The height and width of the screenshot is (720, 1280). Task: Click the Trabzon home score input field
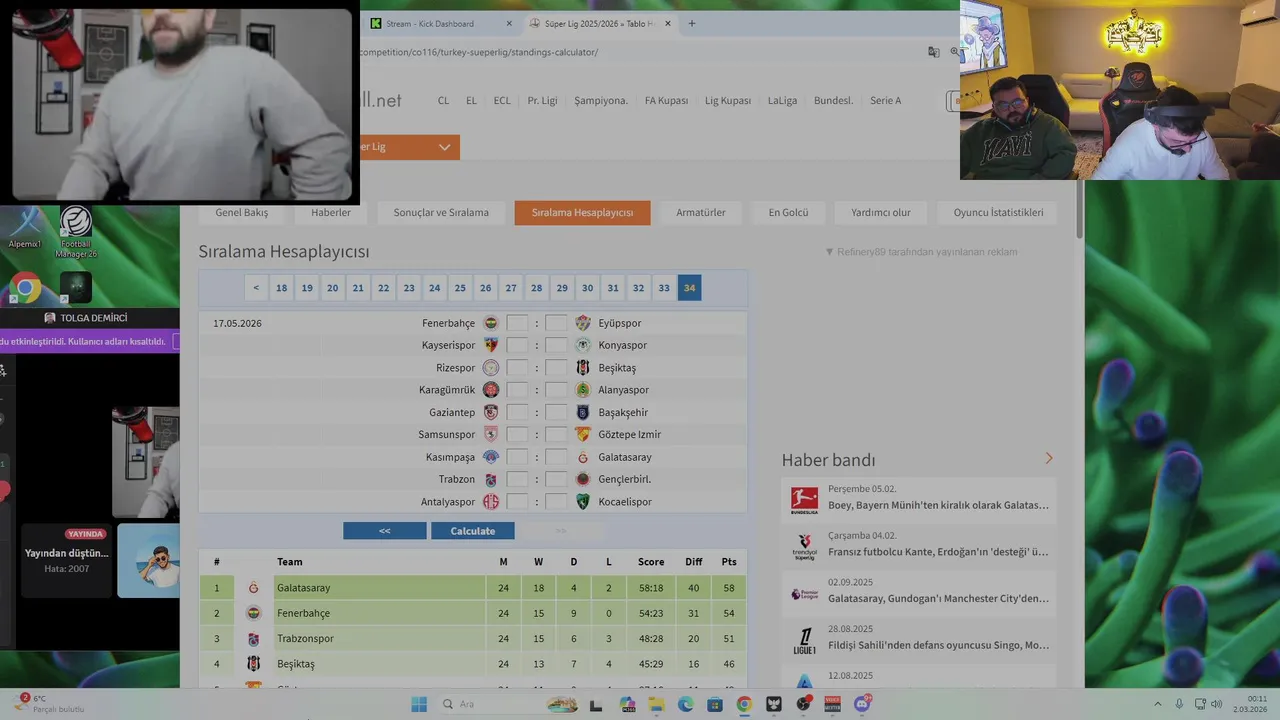(x=517, y=479)
